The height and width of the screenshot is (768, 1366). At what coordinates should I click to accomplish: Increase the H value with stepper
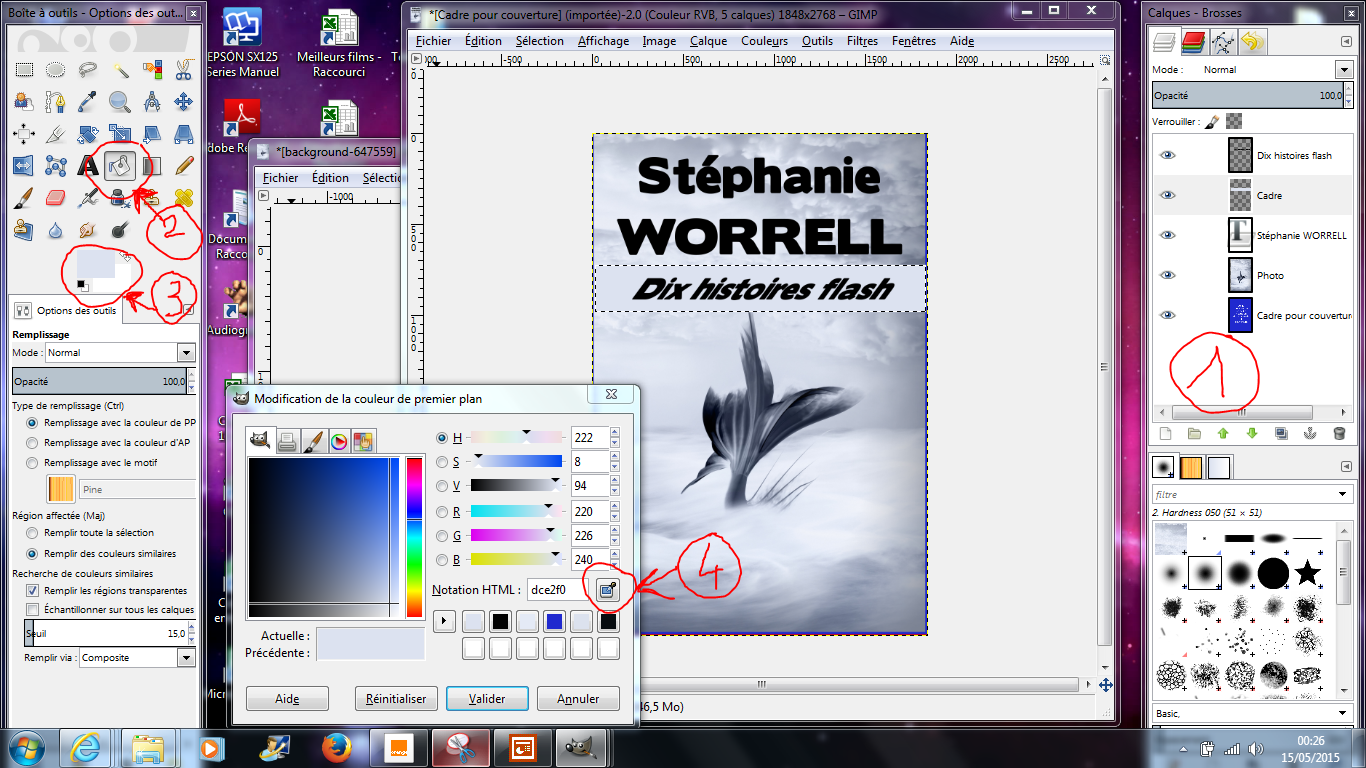click(x=614, y=432)
